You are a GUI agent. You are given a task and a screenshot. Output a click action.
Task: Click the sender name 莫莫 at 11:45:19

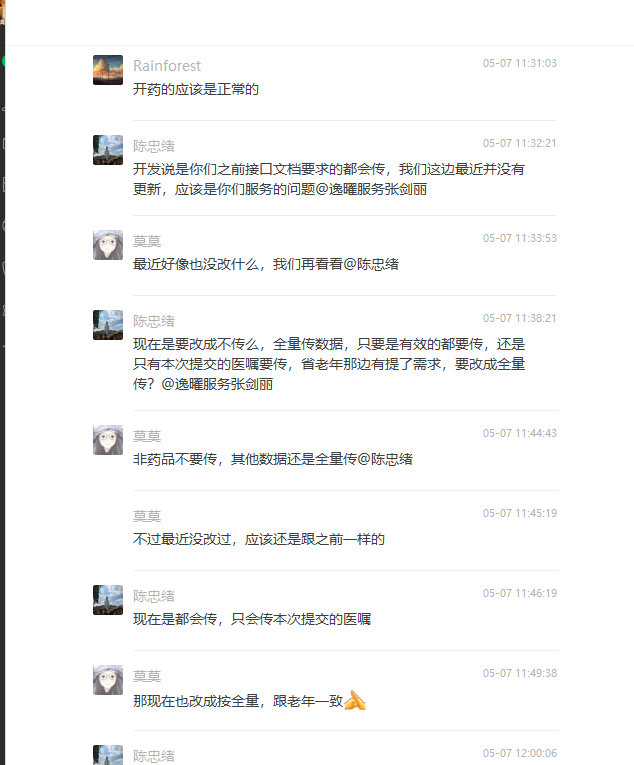click(147, 516)
